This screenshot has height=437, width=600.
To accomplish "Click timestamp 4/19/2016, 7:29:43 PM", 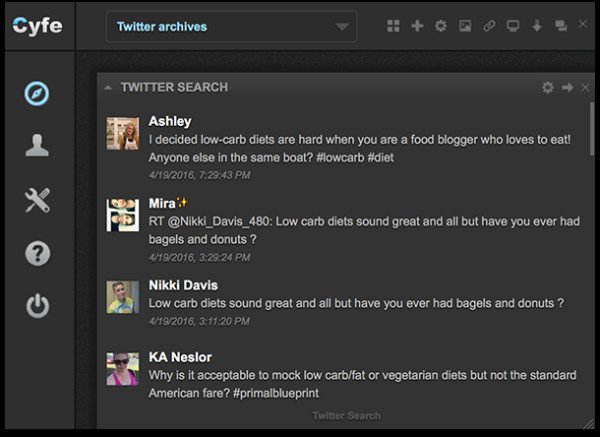I will (200, 175).
